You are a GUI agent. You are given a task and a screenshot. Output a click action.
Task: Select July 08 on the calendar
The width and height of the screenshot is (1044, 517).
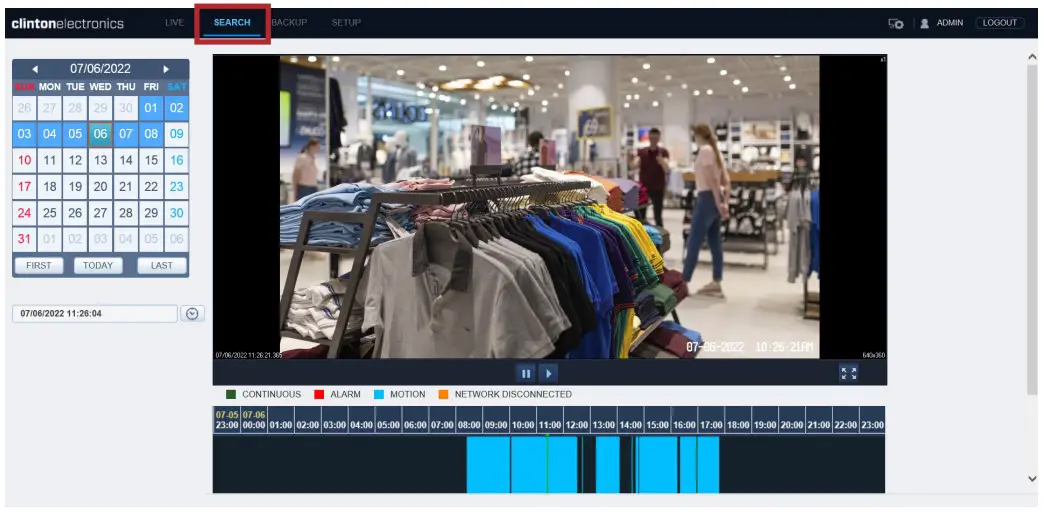pyautogui.click(x=151, y=134)
